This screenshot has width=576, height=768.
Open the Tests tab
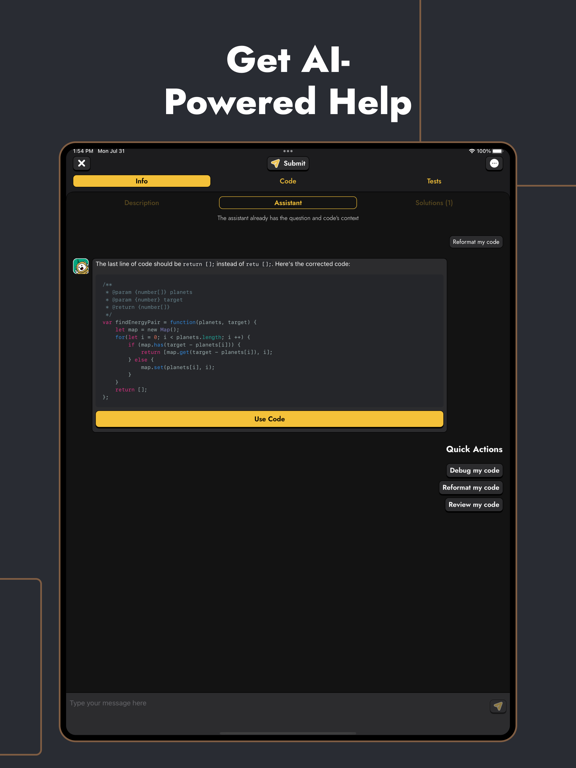point(434,181)
